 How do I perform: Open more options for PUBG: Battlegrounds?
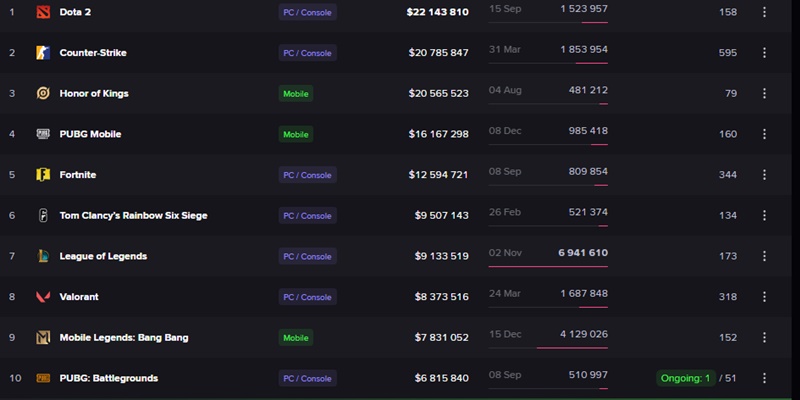(x=765, y=378)
